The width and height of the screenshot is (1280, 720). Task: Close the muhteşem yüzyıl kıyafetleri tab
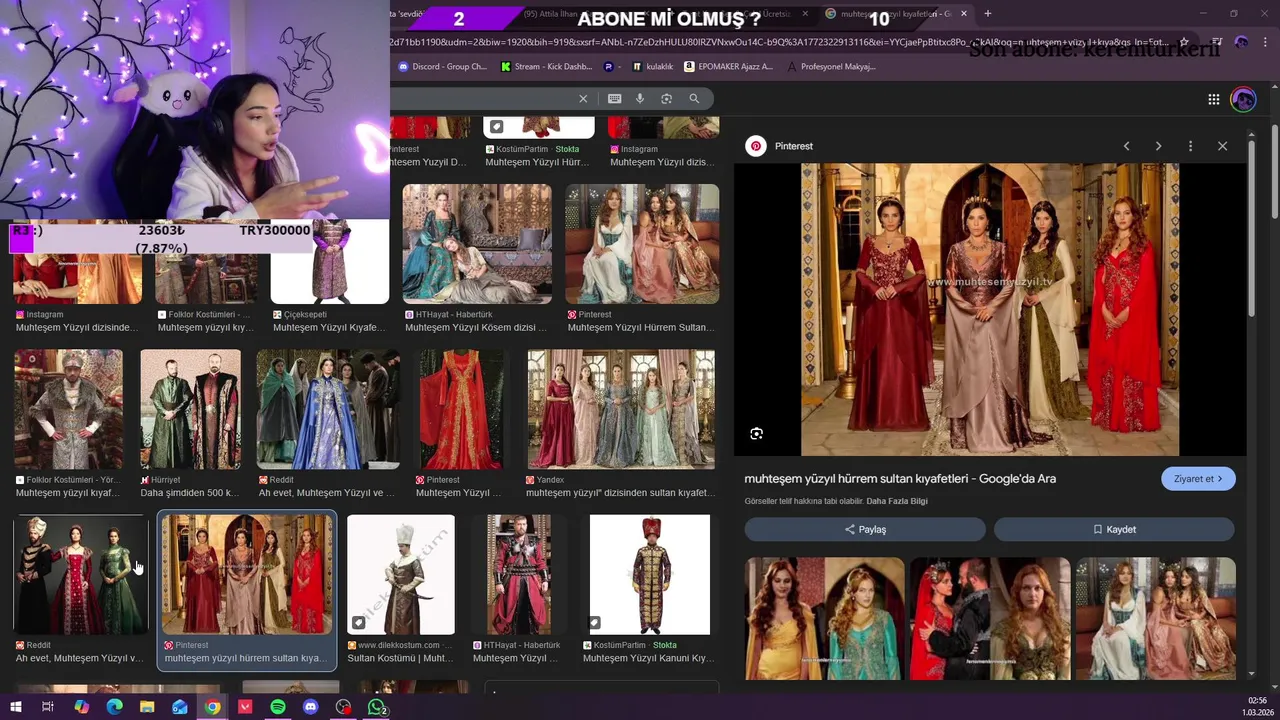[964, 14]
